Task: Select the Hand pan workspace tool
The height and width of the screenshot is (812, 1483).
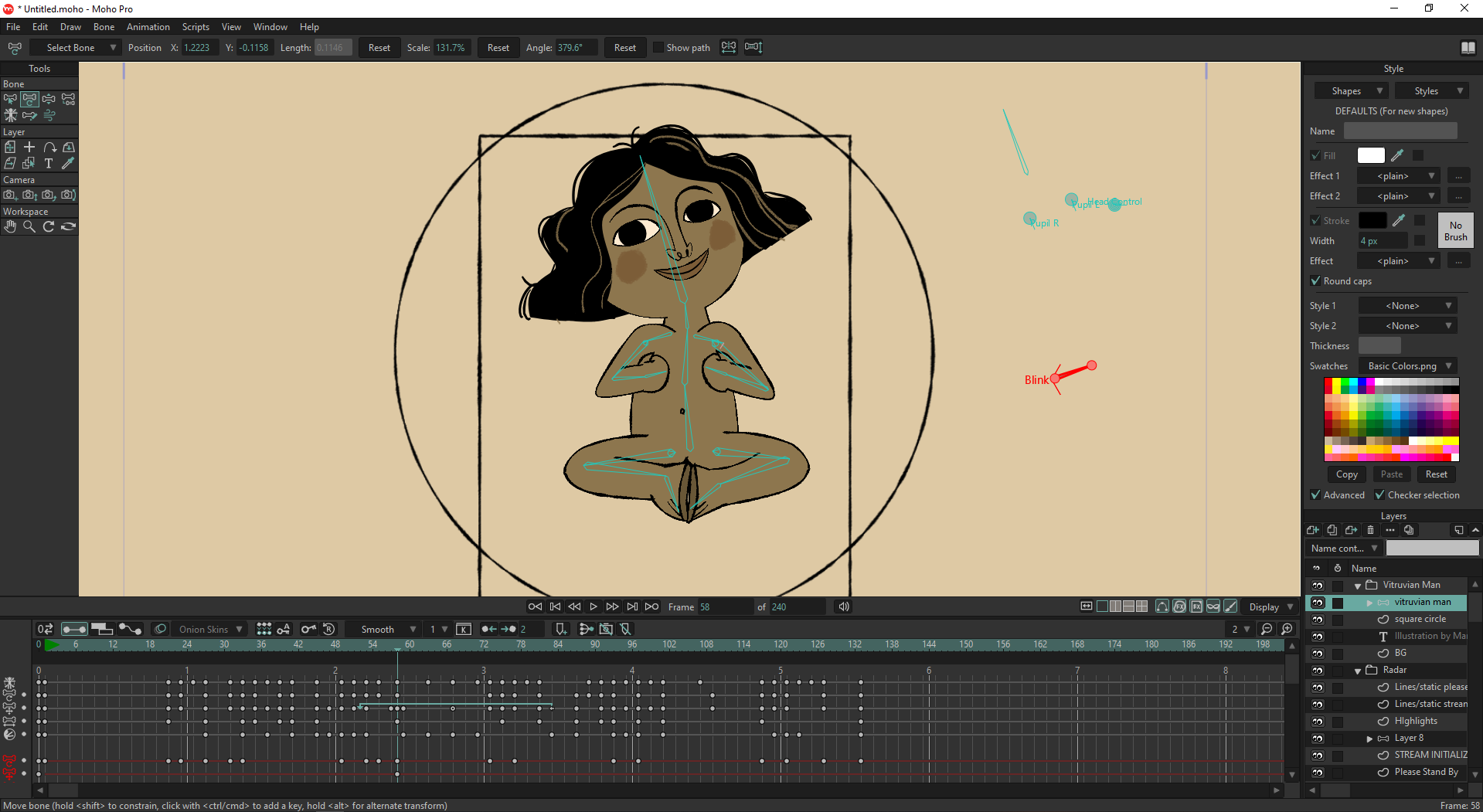Action: coord(10,226)
